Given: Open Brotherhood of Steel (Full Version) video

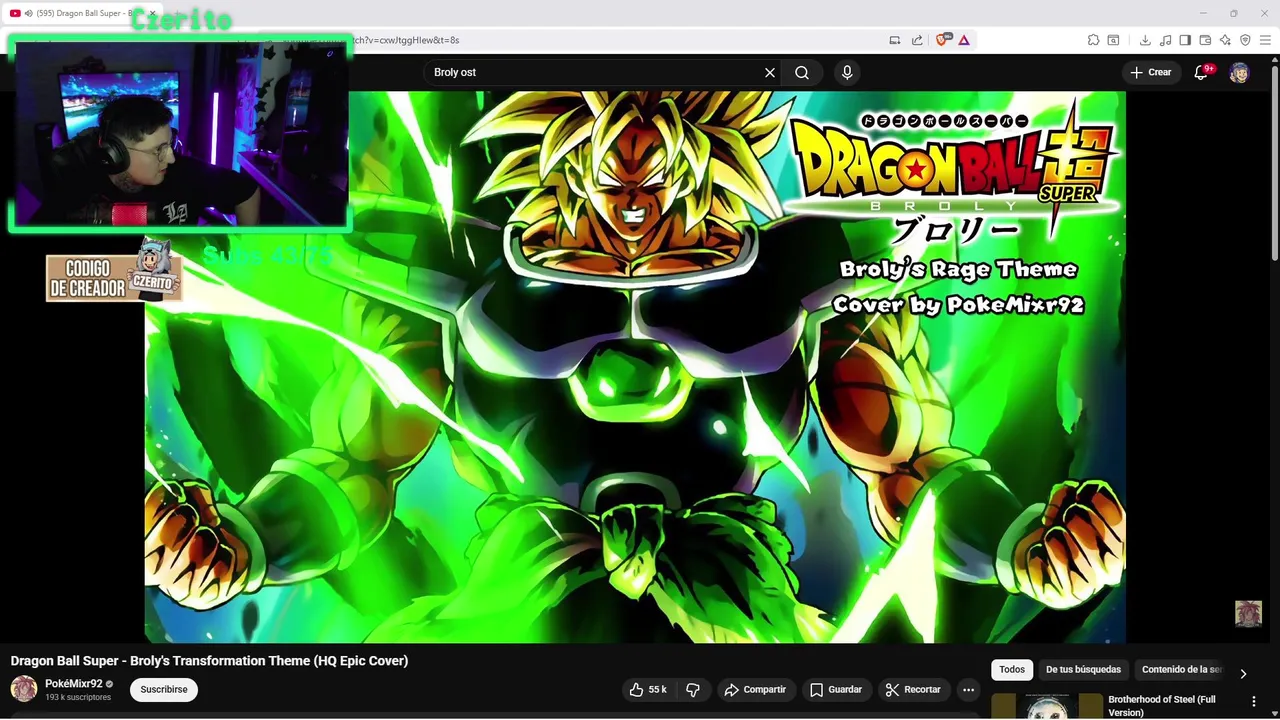Looking at the screenshot, I should tap(1162, 706).
